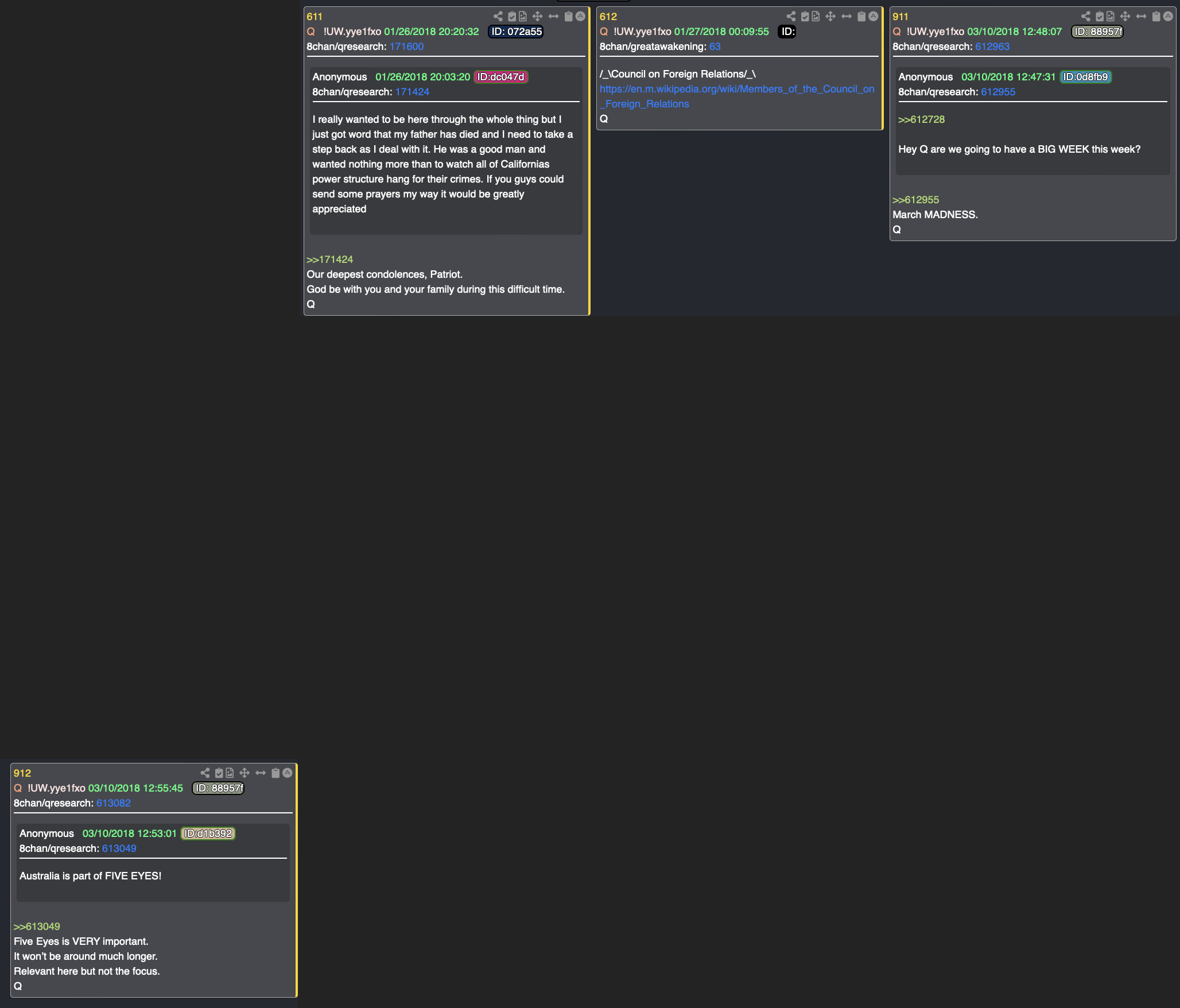Click the ID: 88957f badge on post 912
This screenshot has height=1008, width=1180.
(x=218, y=788)
